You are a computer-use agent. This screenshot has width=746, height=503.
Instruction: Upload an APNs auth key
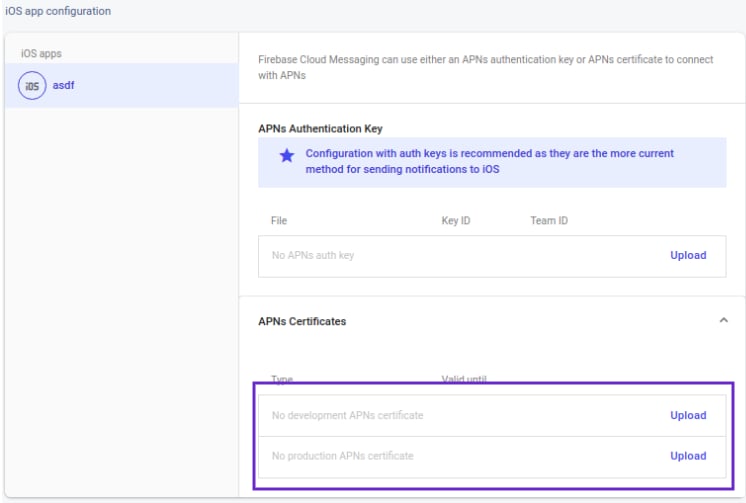tap(688, 256)
